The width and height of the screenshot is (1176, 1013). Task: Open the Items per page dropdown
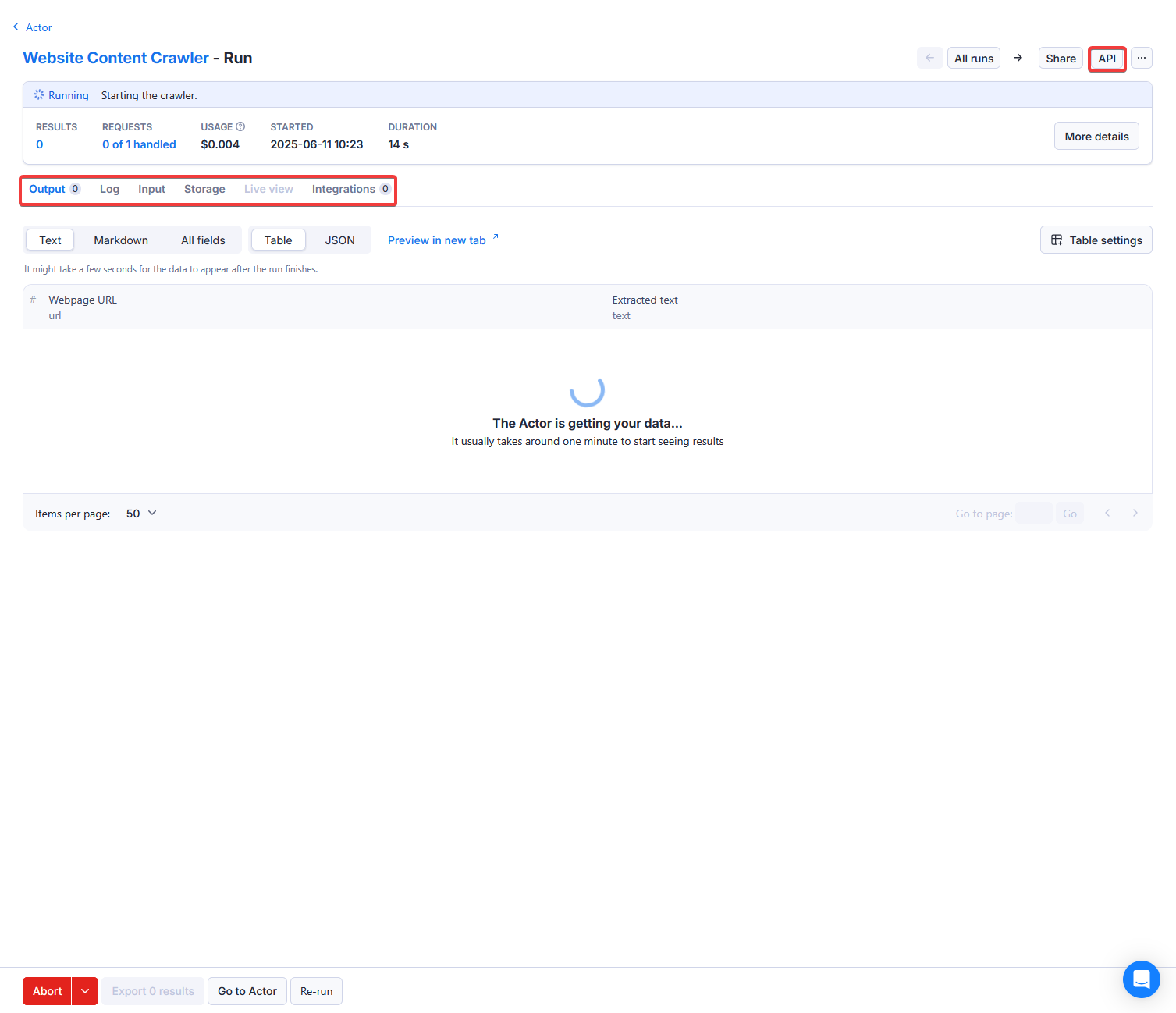pos(141,514)
